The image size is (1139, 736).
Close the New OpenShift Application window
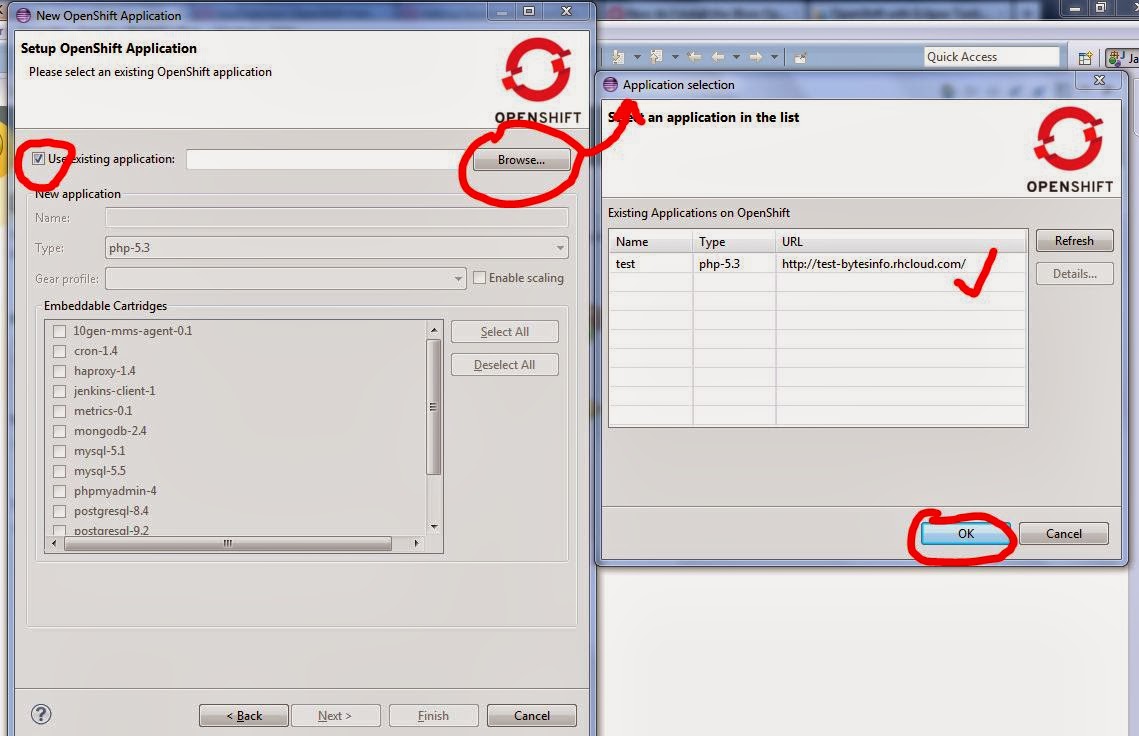[x=567, y=11]
